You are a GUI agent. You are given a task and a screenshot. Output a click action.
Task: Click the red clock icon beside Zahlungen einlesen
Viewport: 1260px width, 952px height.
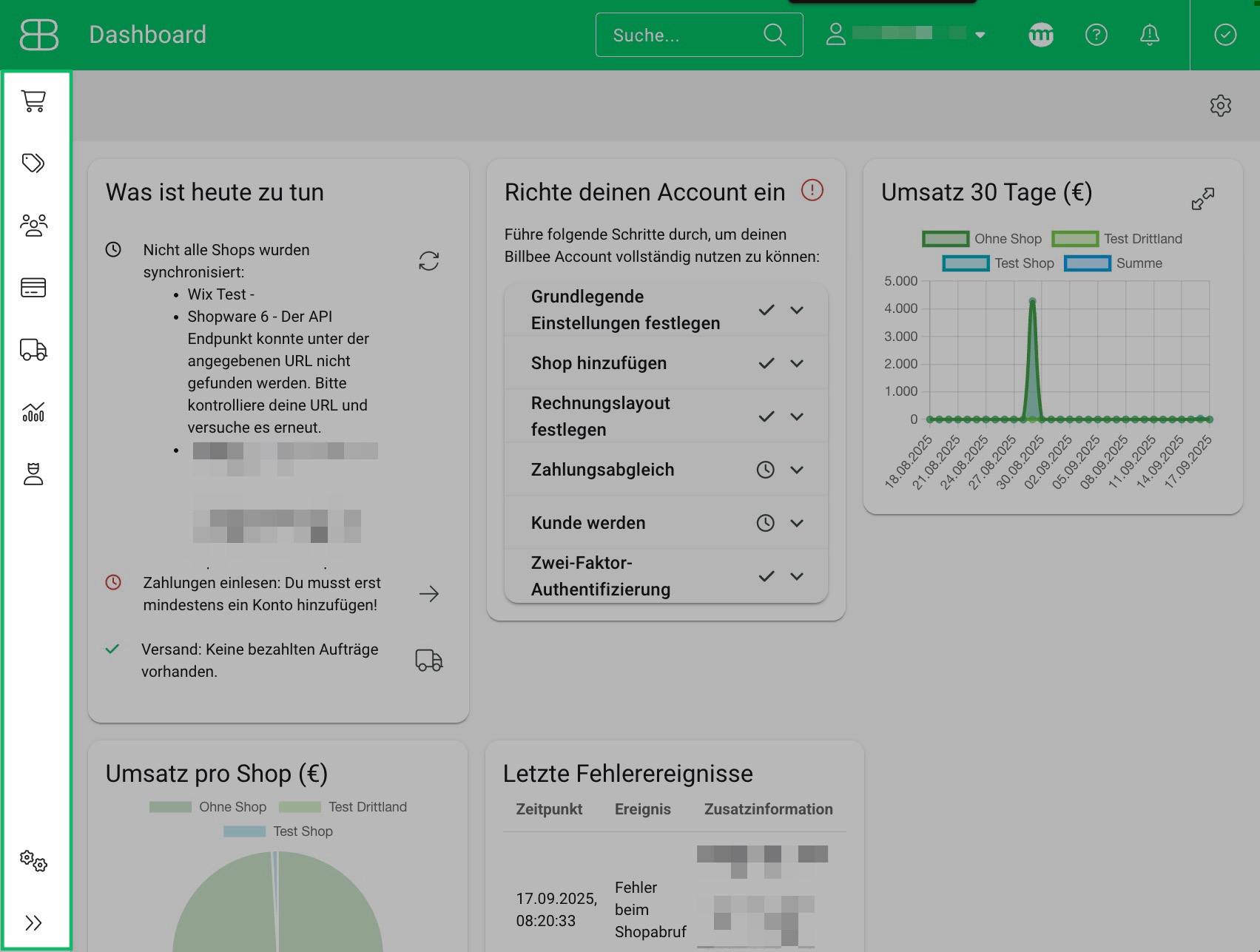pyautogui.click(x=113, y=582)
